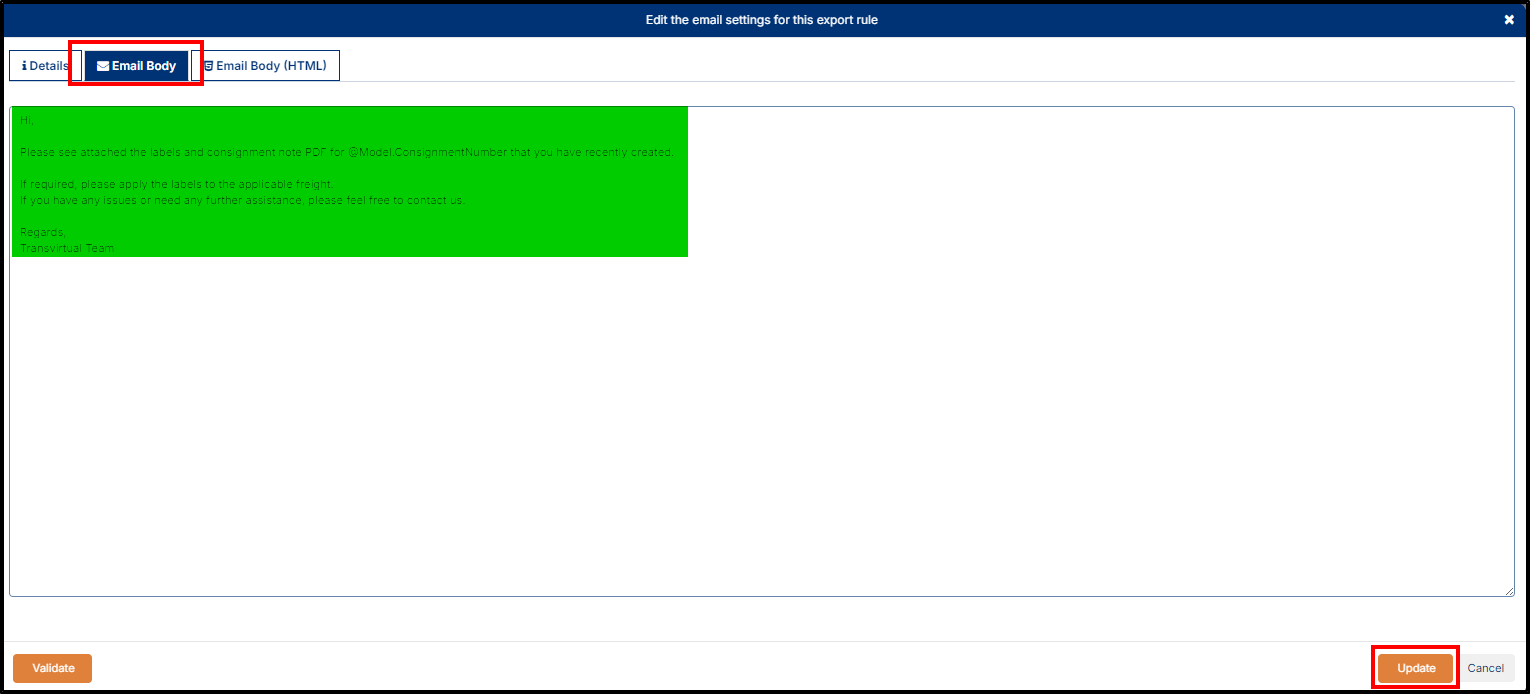The image size is (1530, 694).
Task: Open the Email Body (HTML) tab
Action: tap(266, 66)
